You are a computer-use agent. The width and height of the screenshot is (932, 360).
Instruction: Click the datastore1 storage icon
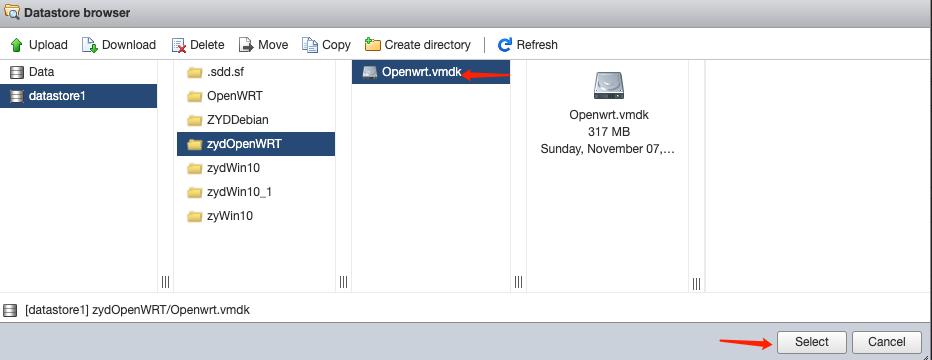(17, 96)
